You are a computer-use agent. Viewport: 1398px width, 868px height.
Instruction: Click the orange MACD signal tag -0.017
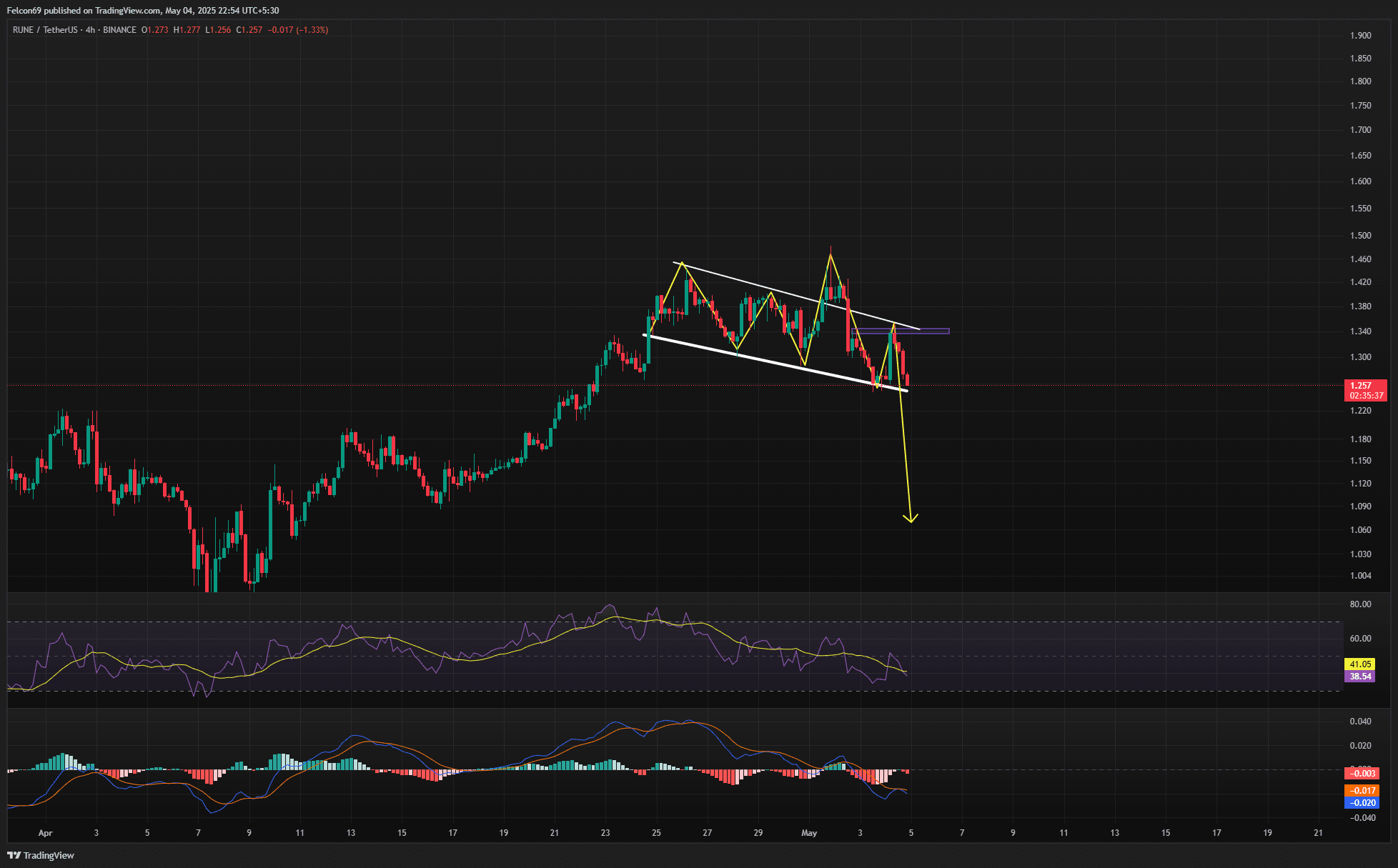[x=1363, y=791]
